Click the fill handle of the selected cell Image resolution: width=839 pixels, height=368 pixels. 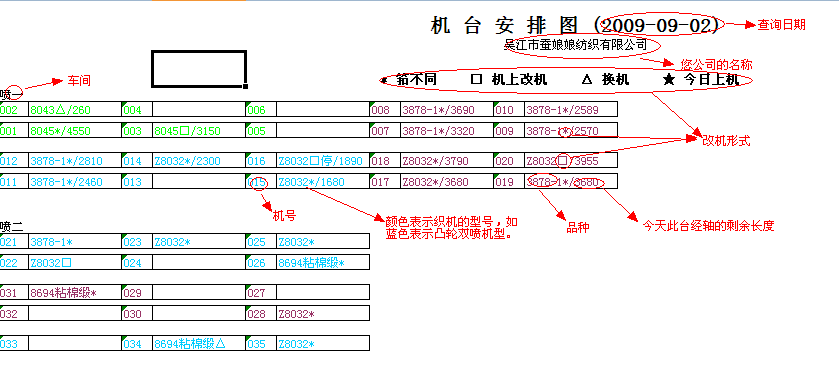[246, 86]
